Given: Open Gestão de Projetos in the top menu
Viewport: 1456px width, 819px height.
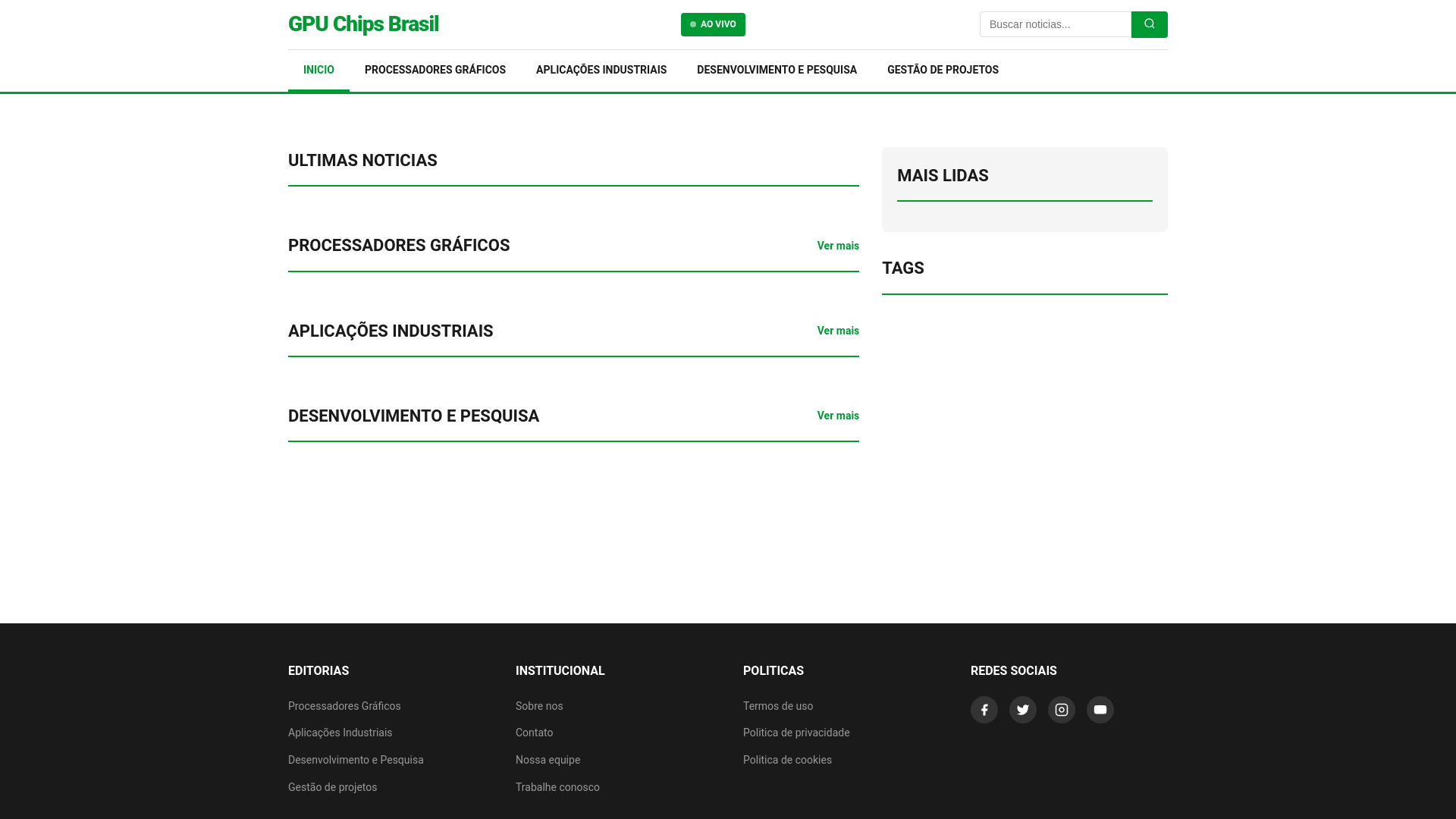Looking at the screenshot, I should tap(943, 70).
